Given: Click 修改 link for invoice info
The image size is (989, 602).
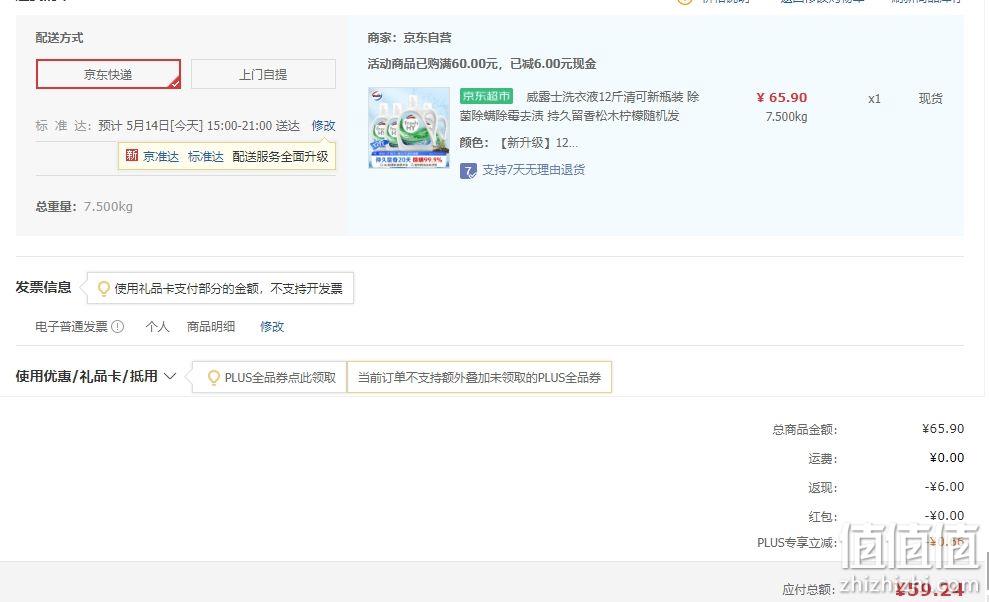Looking at the screenshot, I should [x=272, y=326].
